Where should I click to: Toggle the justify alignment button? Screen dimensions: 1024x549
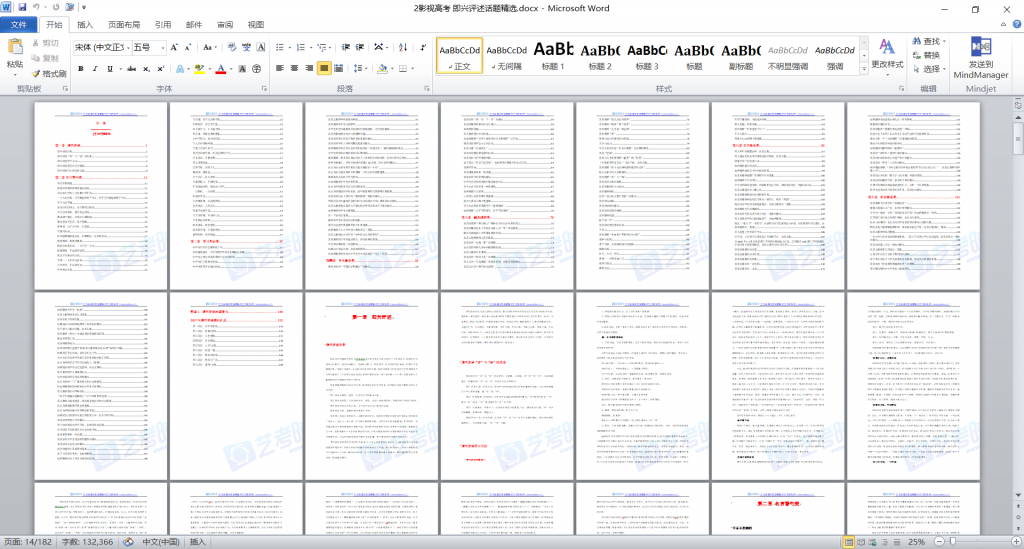[x=325, y=69]
